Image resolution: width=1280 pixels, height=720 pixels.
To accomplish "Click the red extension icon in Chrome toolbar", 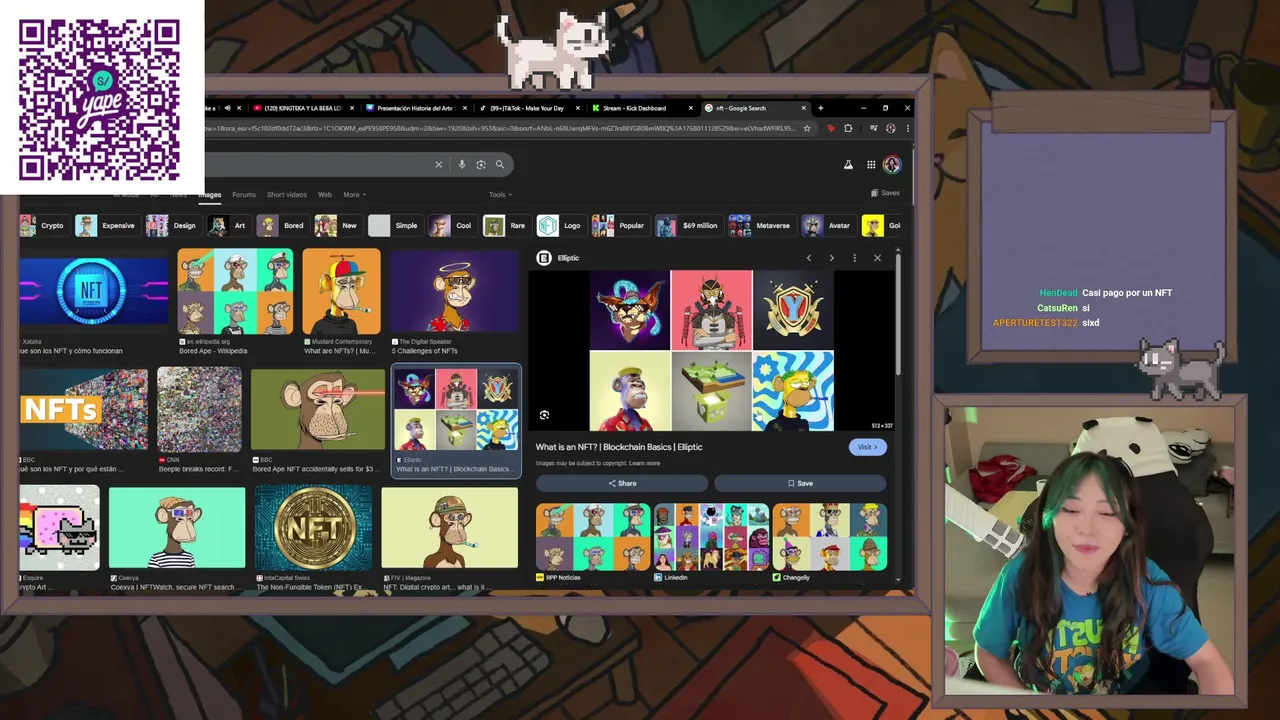I will (830, 128).
